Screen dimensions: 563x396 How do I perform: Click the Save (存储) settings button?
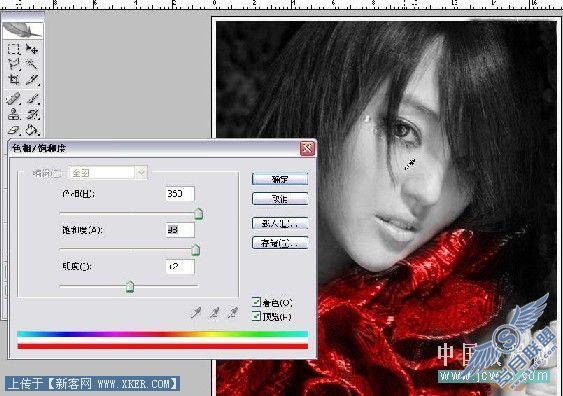(x=280, y=243)
